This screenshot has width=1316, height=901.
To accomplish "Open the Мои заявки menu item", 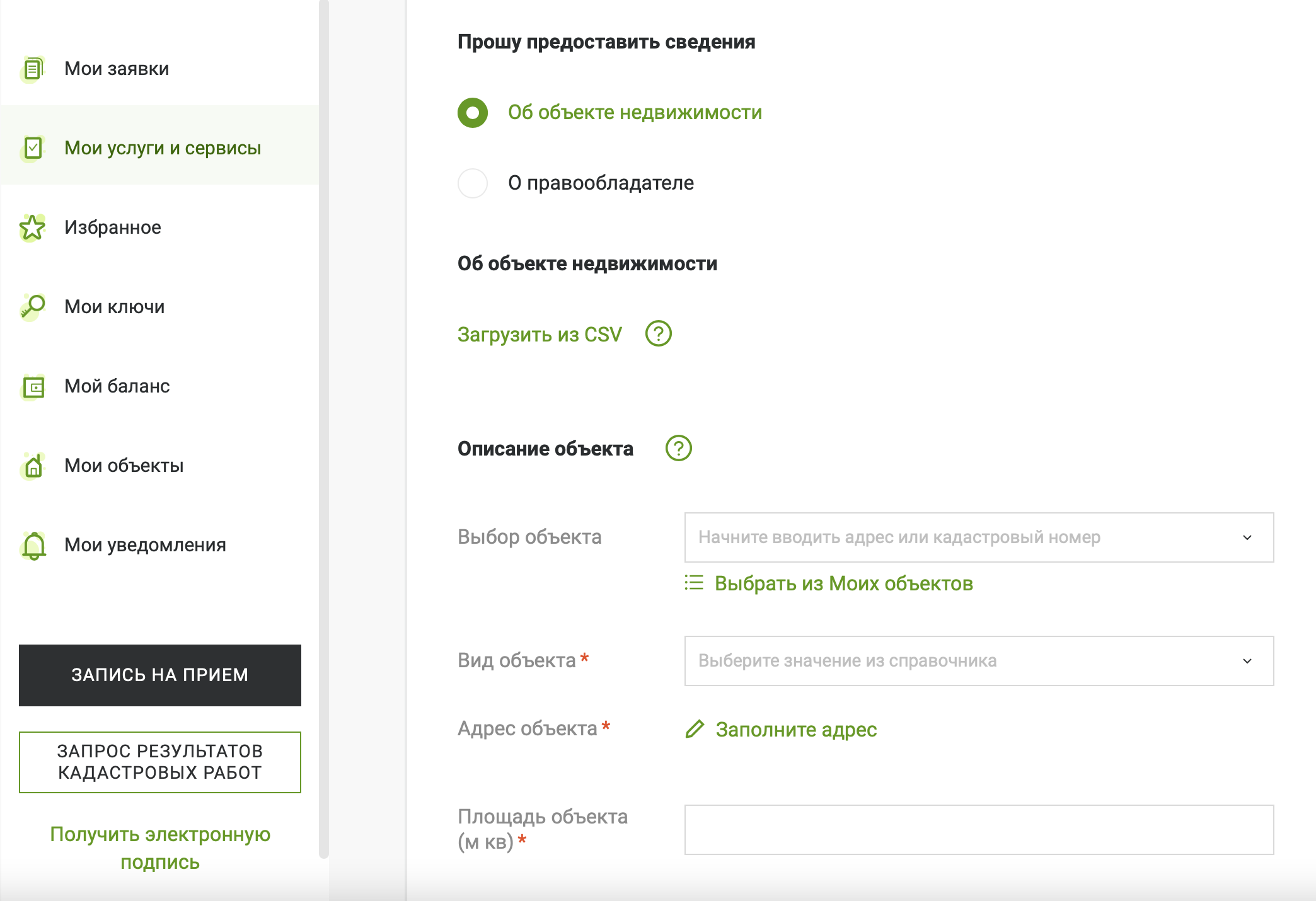I will coord(159,69).
